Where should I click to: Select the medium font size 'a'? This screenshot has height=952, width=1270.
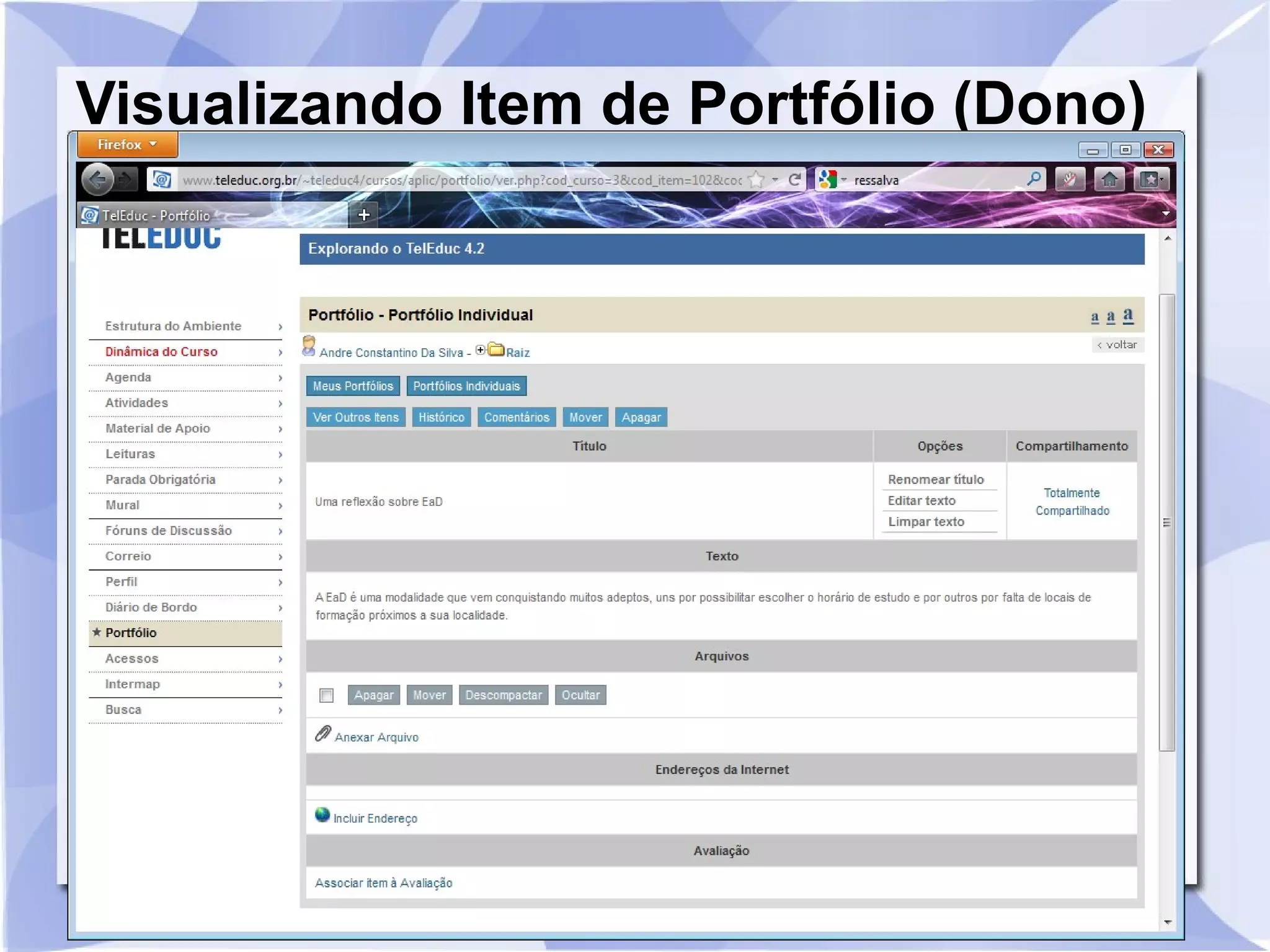pyautogui.click(x=1111, y=317)
